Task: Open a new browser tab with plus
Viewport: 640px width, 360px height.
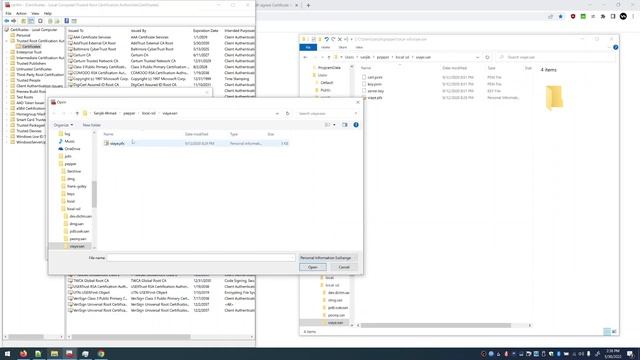Action: coord(308,5)
